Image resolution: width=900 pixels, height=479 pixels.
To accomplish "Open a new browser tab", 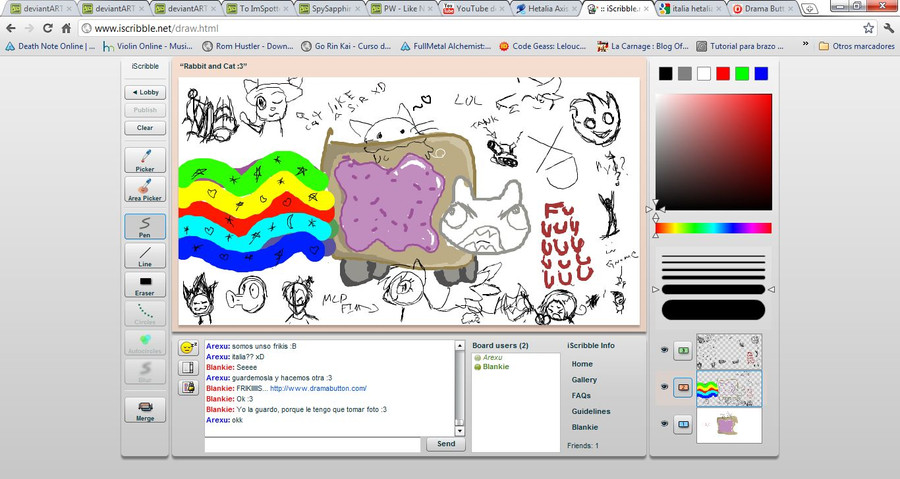I will point(809,9).
